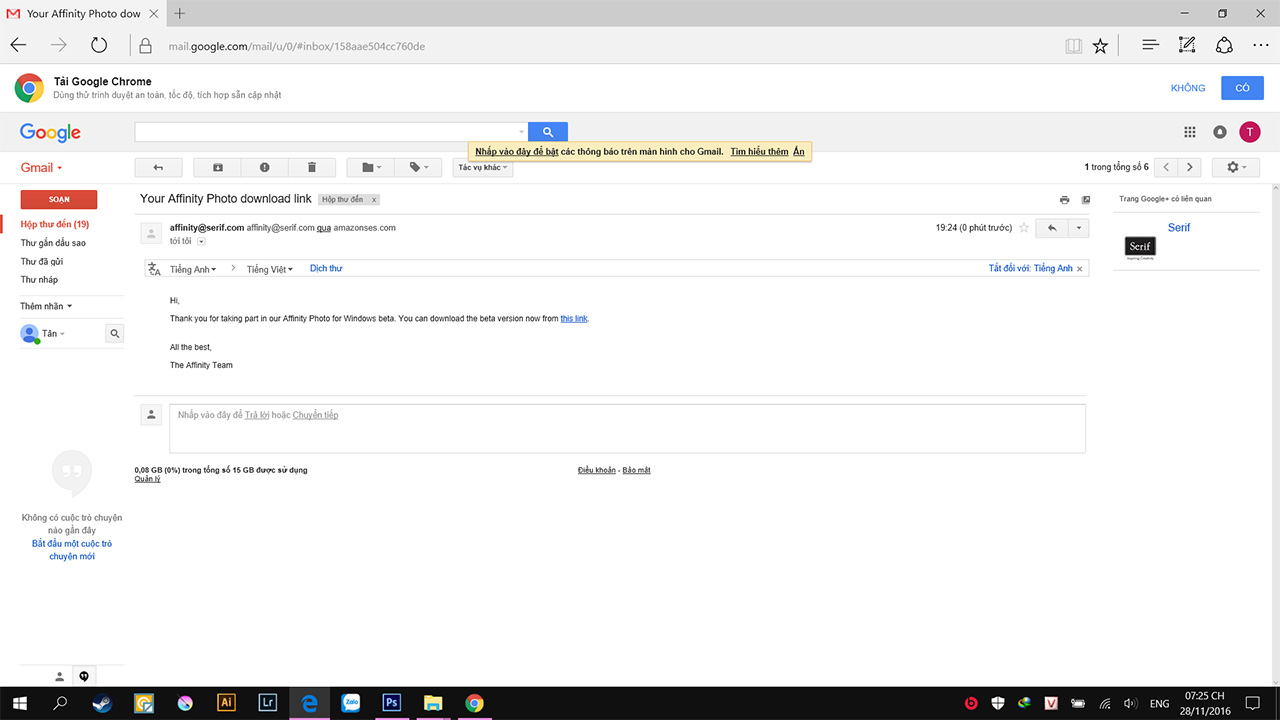Open search options arrow in search box
1280x720 pixels.
coord(521,132)
